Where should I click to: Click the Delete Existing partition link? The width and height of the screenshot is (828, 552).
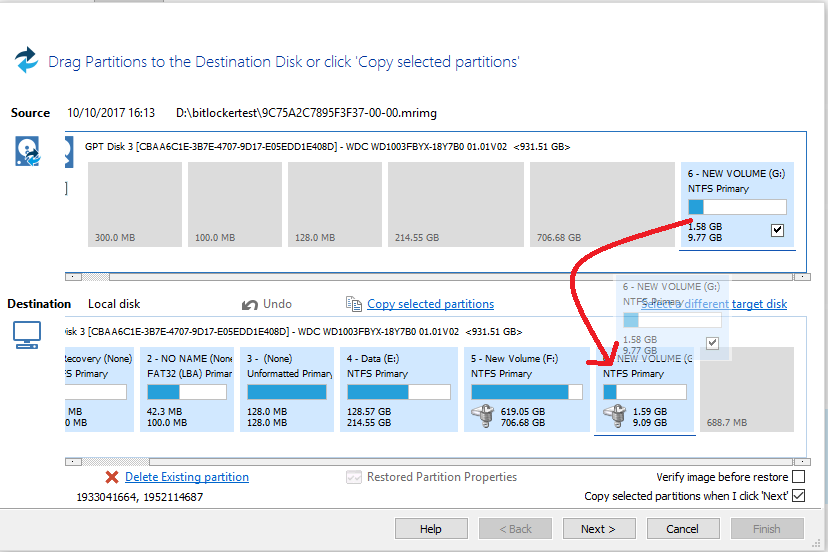pos(186,477)
